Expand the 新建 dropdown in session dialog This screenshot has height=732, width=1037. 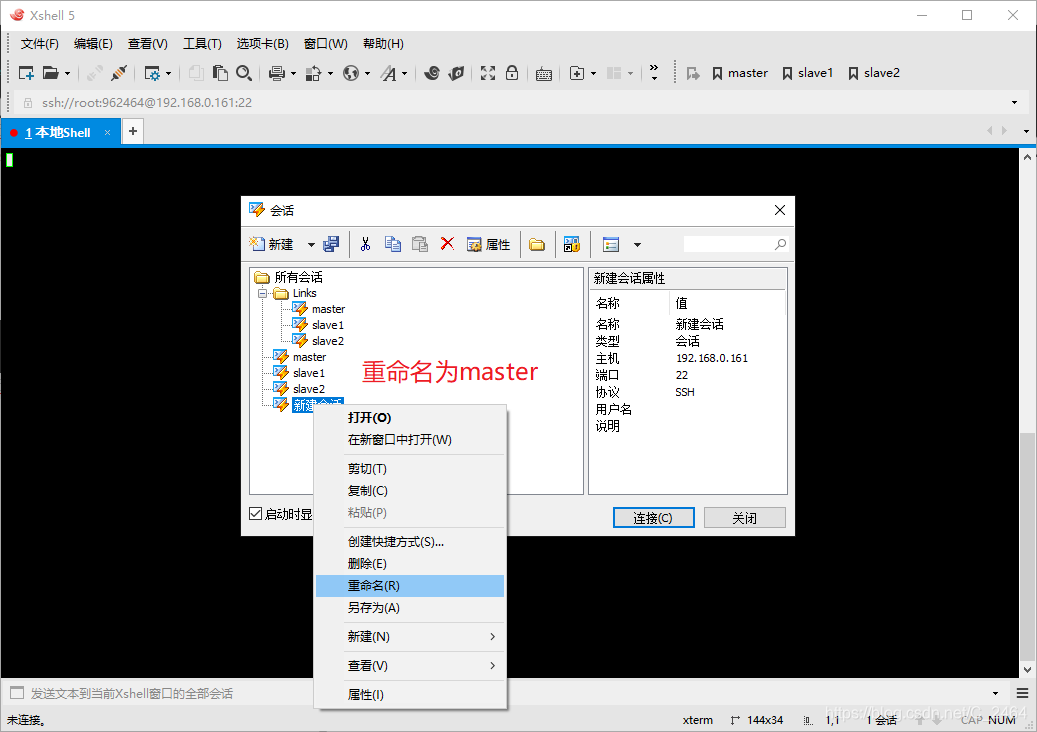pos(311,243)
